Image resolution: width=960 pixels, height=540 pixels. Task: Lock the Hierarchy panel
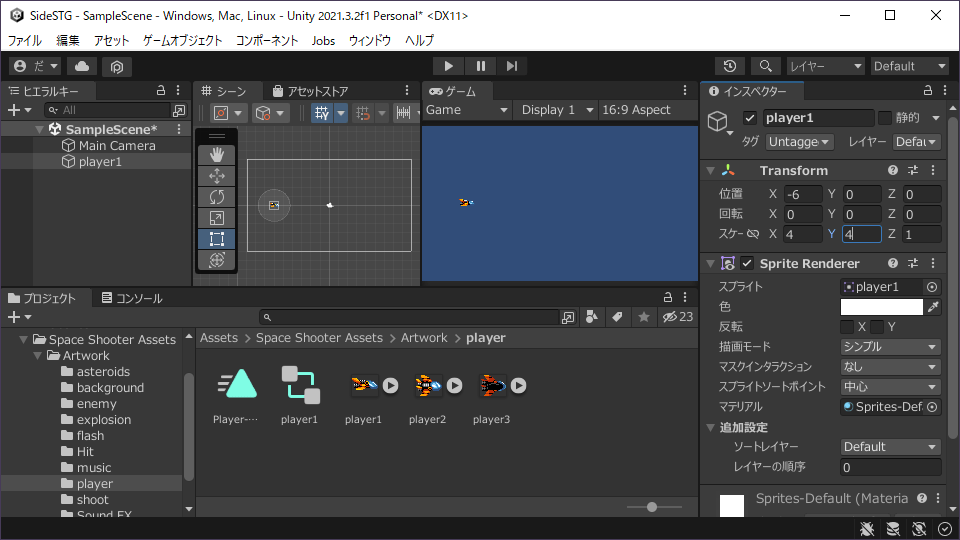point(161,91)
